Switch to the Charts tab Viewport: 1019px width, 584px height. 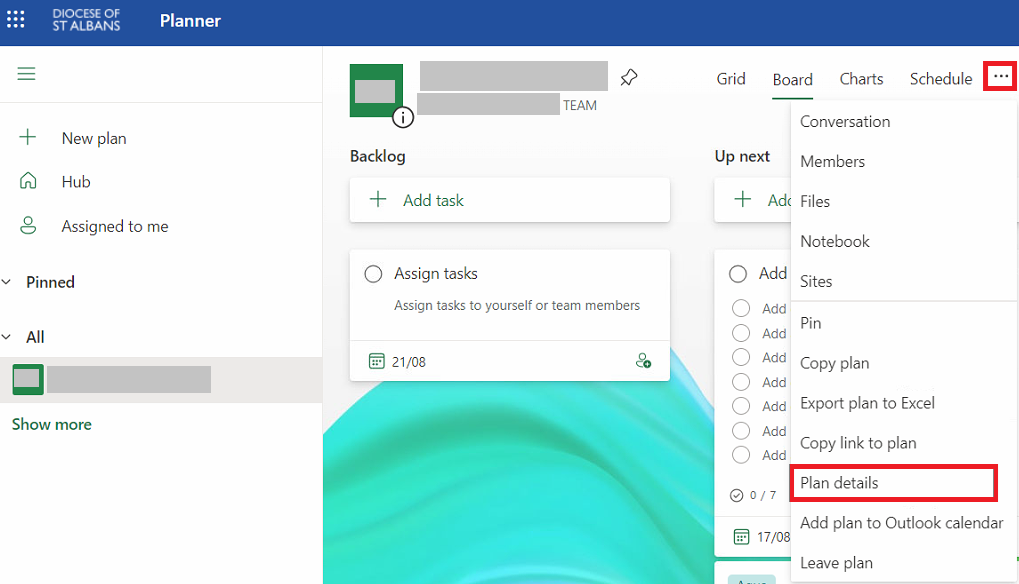coord(861,79)
